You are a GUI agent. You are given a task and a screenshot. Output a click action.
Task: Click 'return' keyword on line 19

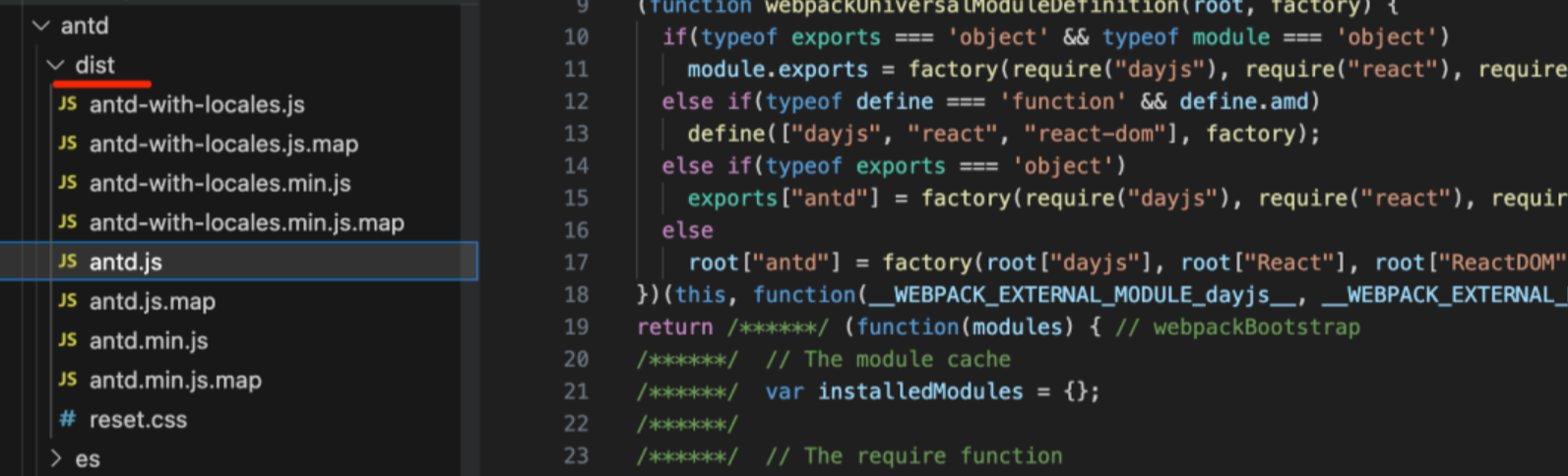(674, 327)
